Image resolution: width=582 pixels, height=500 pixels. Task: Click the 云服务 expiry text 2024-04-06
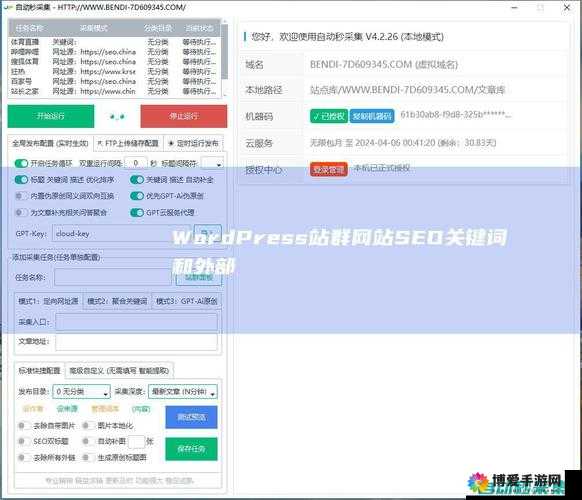point(403,143)
